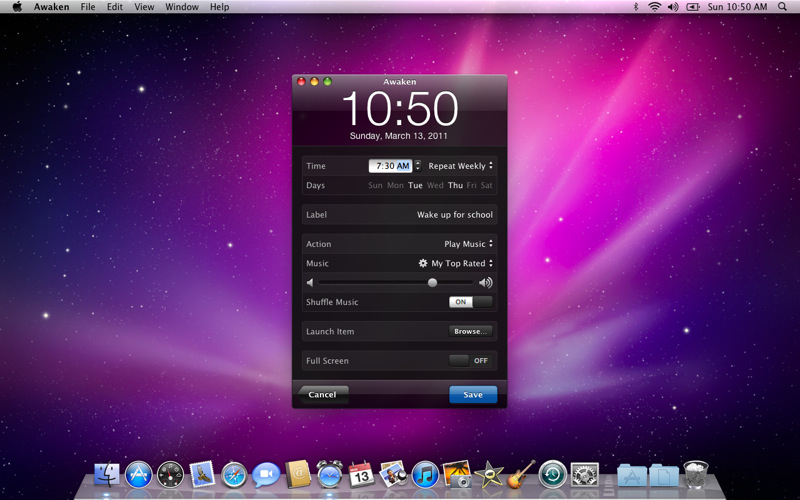This screenshot has width=800, height=500.
Task: Open Time Machine from the dock
Action: tap(552, 474)
